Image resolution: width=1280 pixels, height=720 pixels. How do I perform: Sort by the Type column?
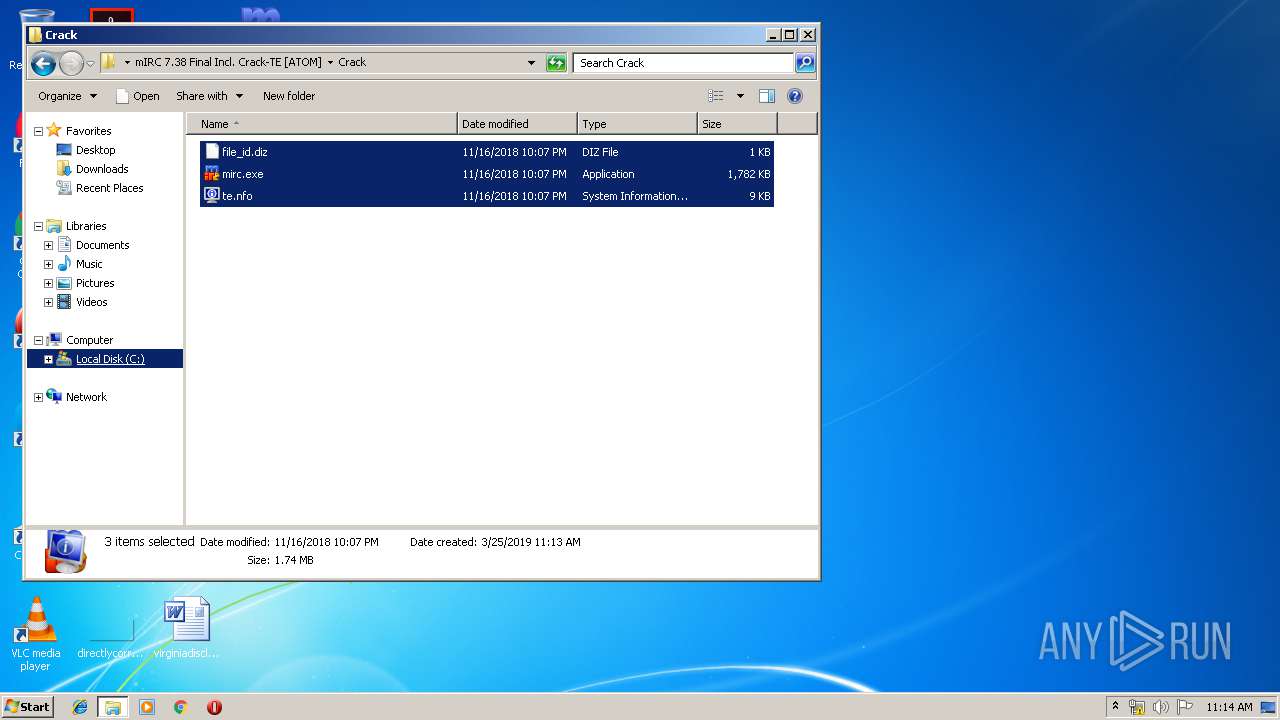[637, 124]
